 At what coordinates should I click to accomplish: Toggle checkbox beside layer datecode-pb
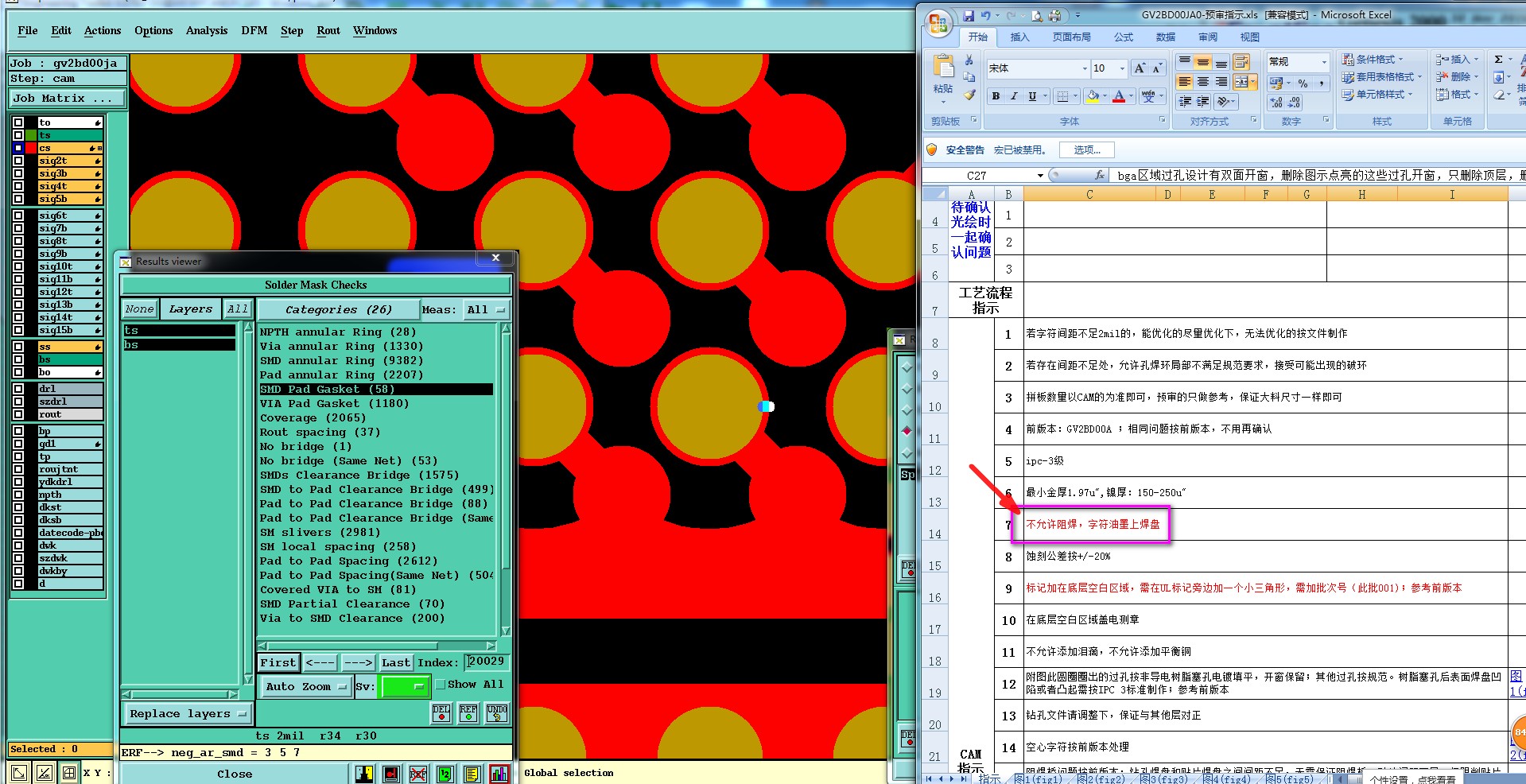pyautogui.click(x=18, y=533)
